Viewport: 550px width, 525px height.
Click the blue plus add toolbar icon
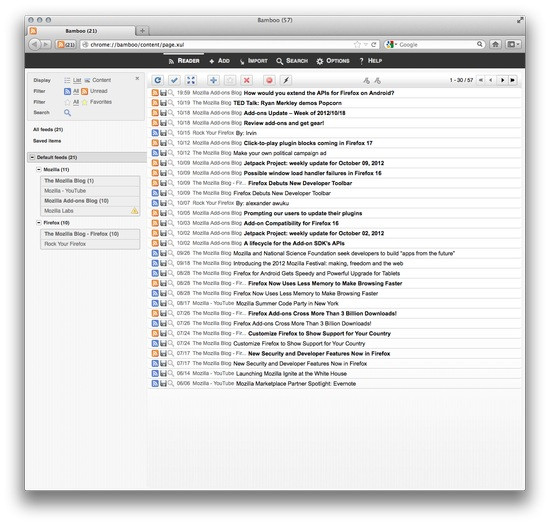[213, 80]
